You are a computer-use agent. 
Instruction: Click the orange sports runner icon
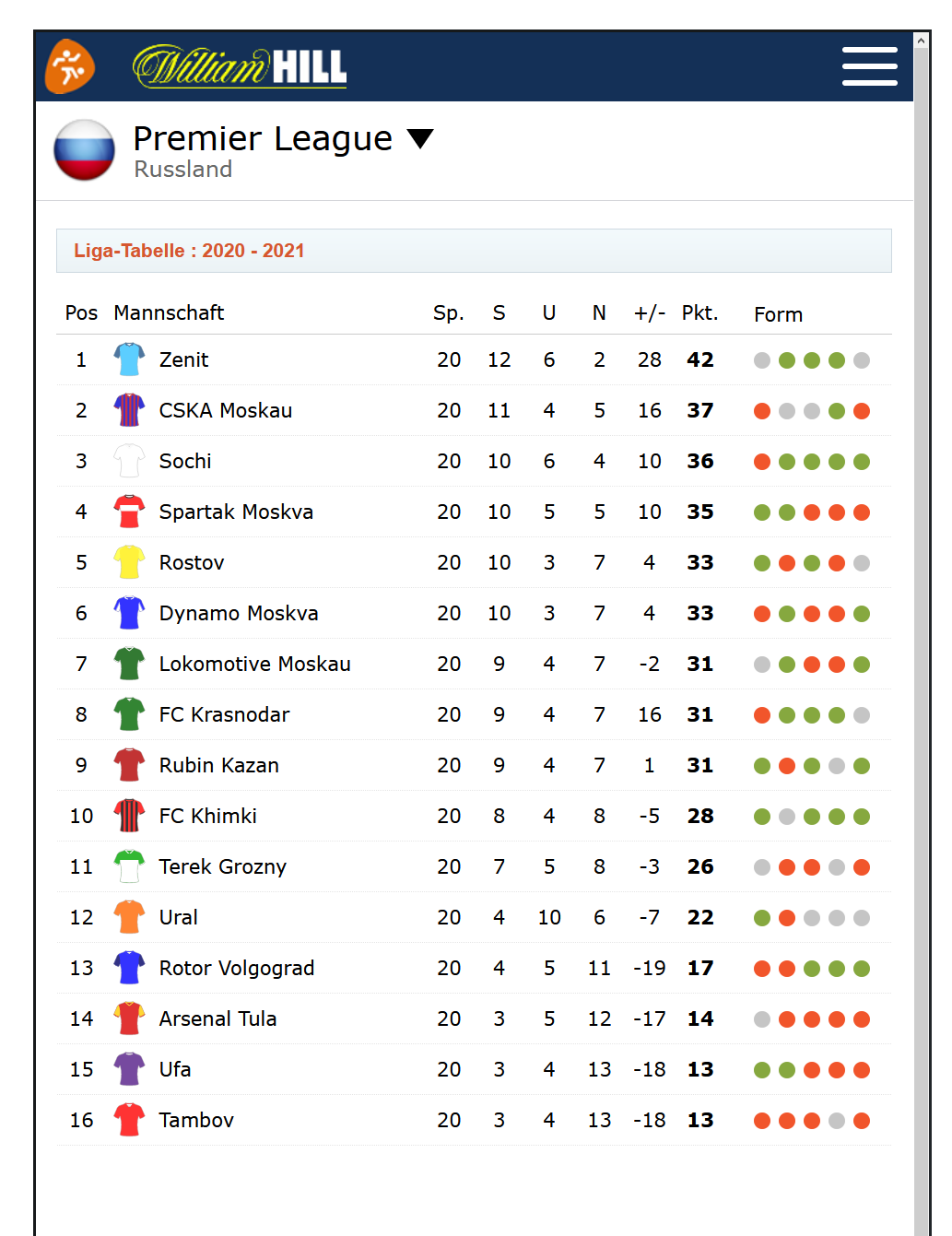click(x=70, y=66)
